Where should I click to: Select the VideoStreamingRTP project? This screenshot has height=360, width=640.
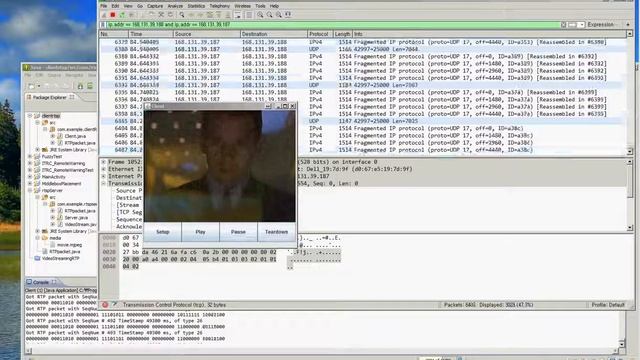(x=60, y=258)
